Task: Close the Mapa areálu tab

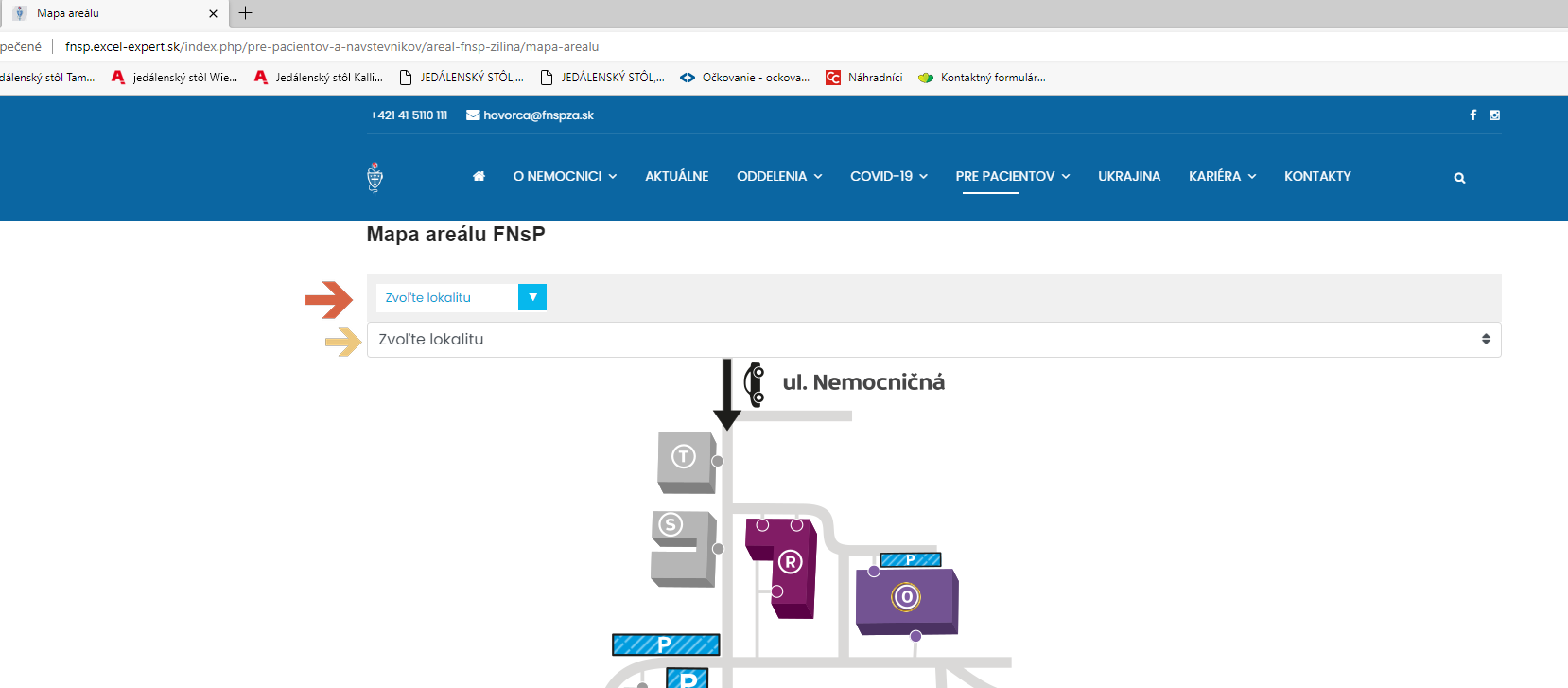Action: click(x=213, y=13)
